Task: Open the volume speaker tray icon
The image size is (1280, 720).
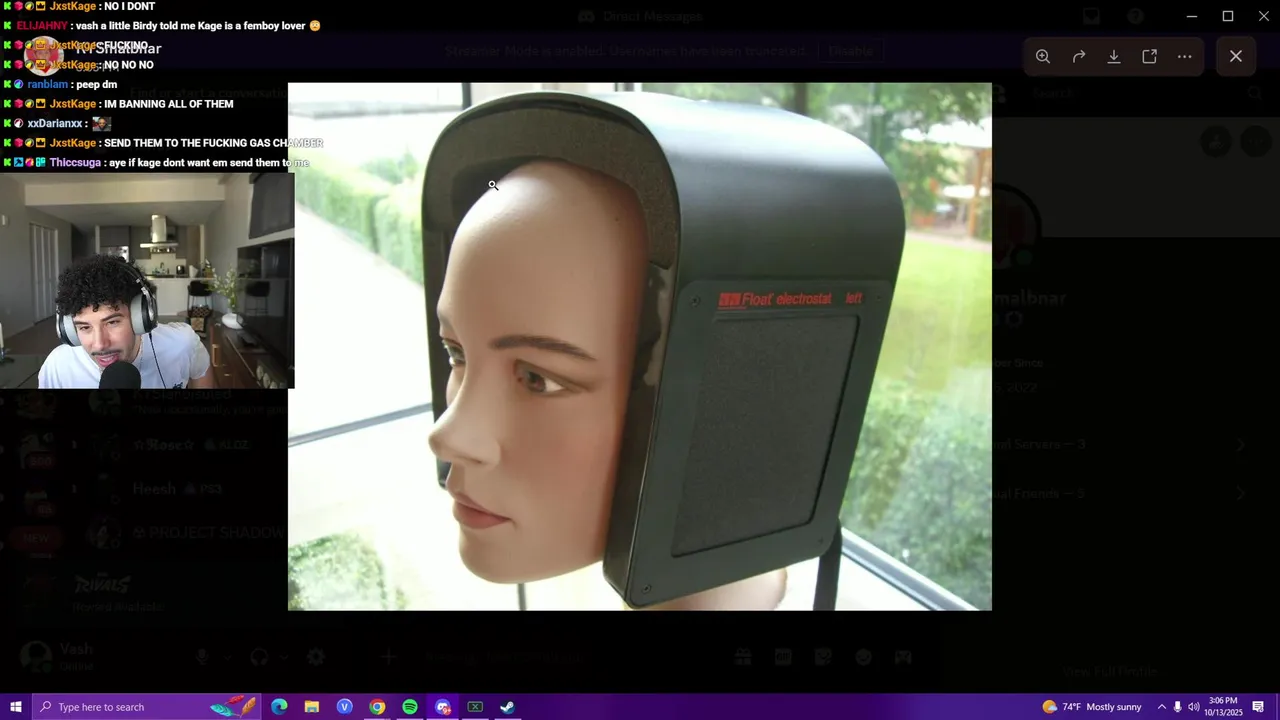Action: click(x=1194, y=707)
